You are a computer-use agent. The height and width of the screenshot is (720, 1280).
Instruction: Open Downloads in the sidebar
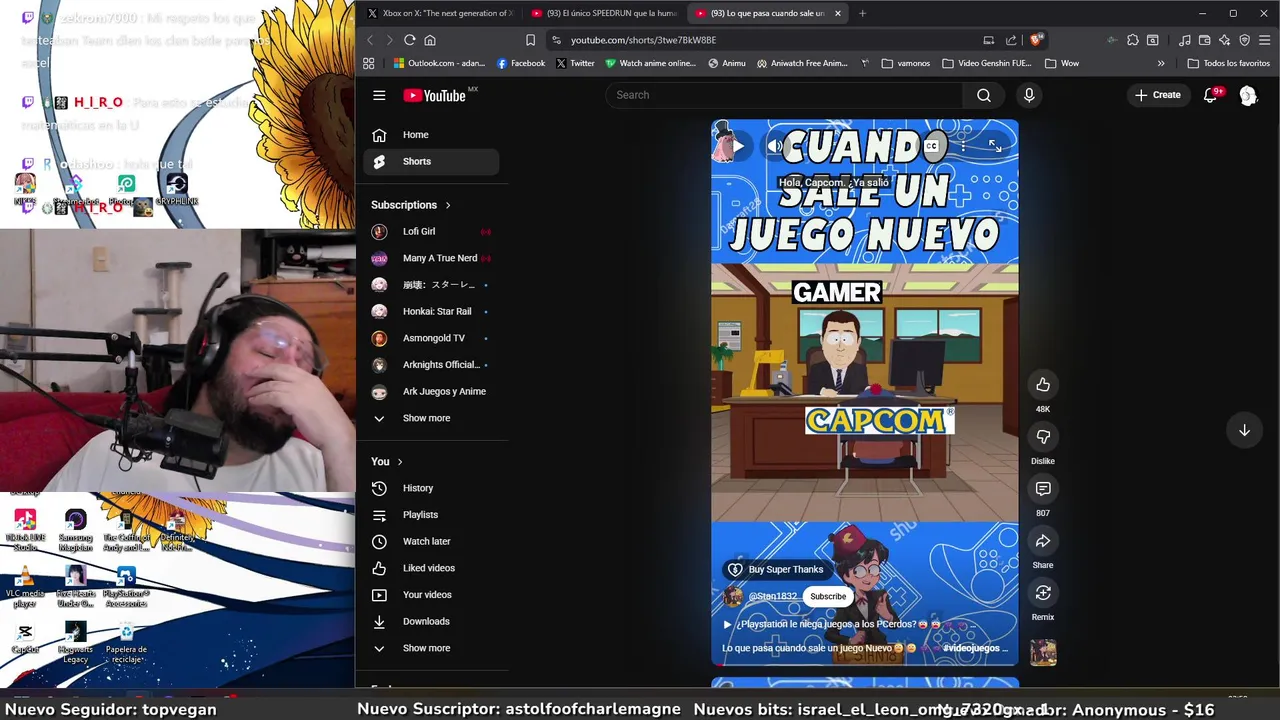432,621
